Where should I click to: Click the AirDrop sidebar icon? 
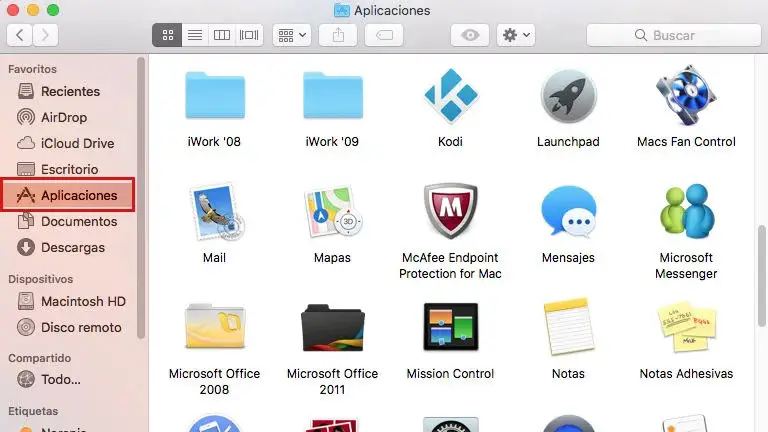(26, 118)
